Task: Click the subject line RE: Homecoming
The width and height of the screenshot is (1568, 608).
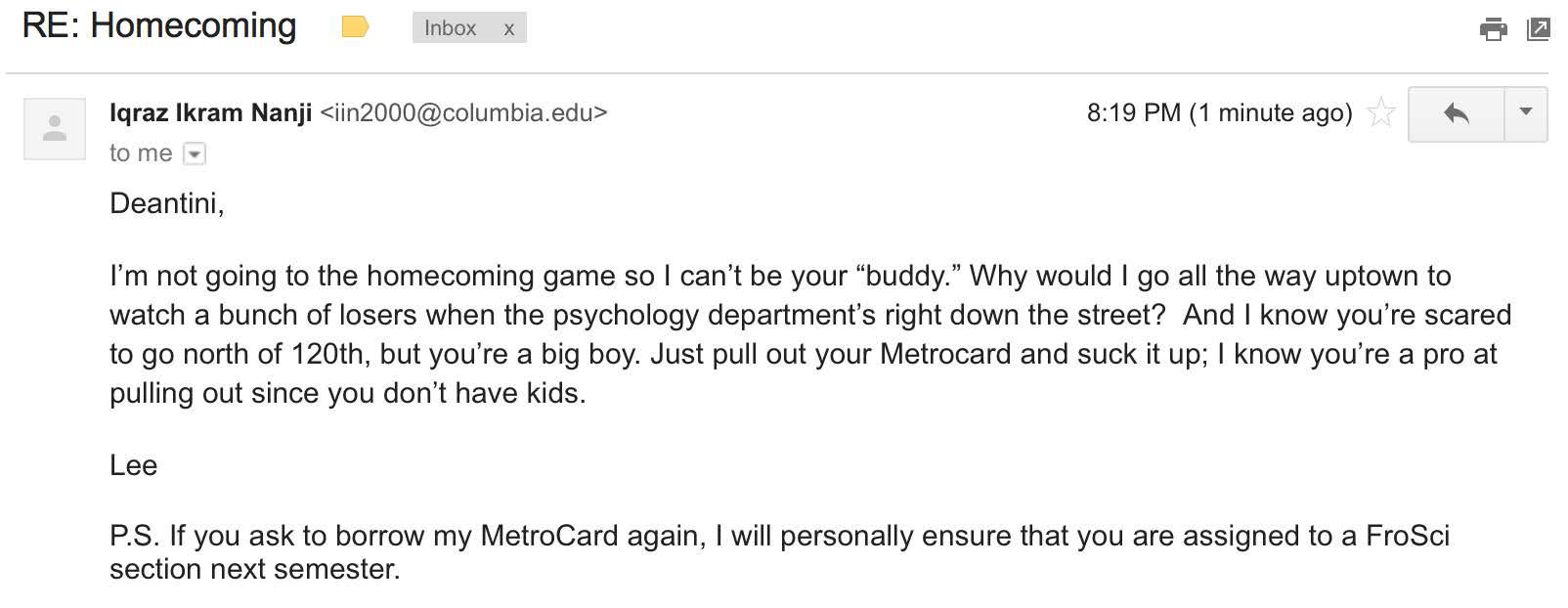Action: (158, 26)
